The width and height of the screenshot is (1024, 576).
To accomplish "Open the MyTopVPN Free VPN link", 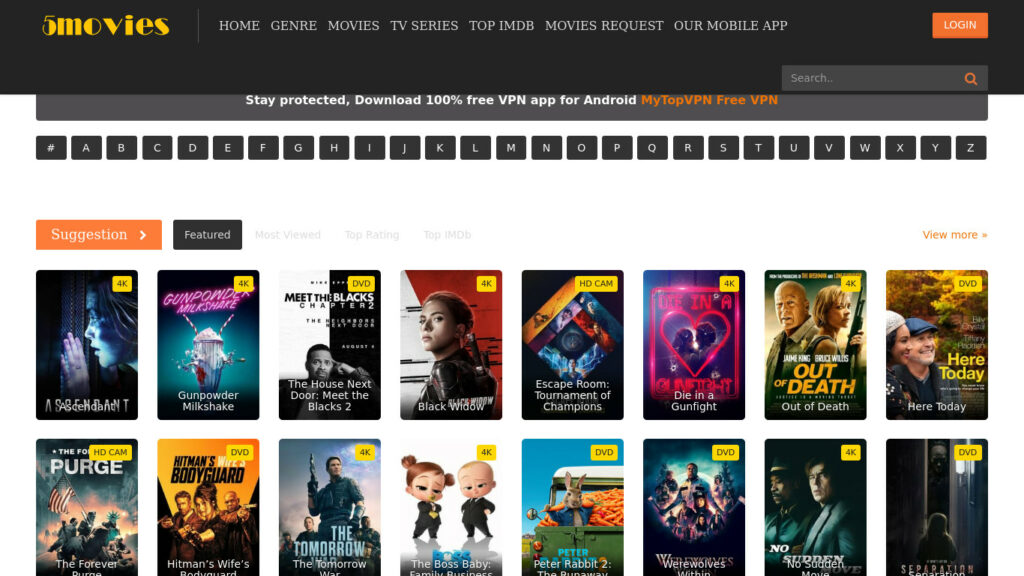I will (x=709, y=100).
